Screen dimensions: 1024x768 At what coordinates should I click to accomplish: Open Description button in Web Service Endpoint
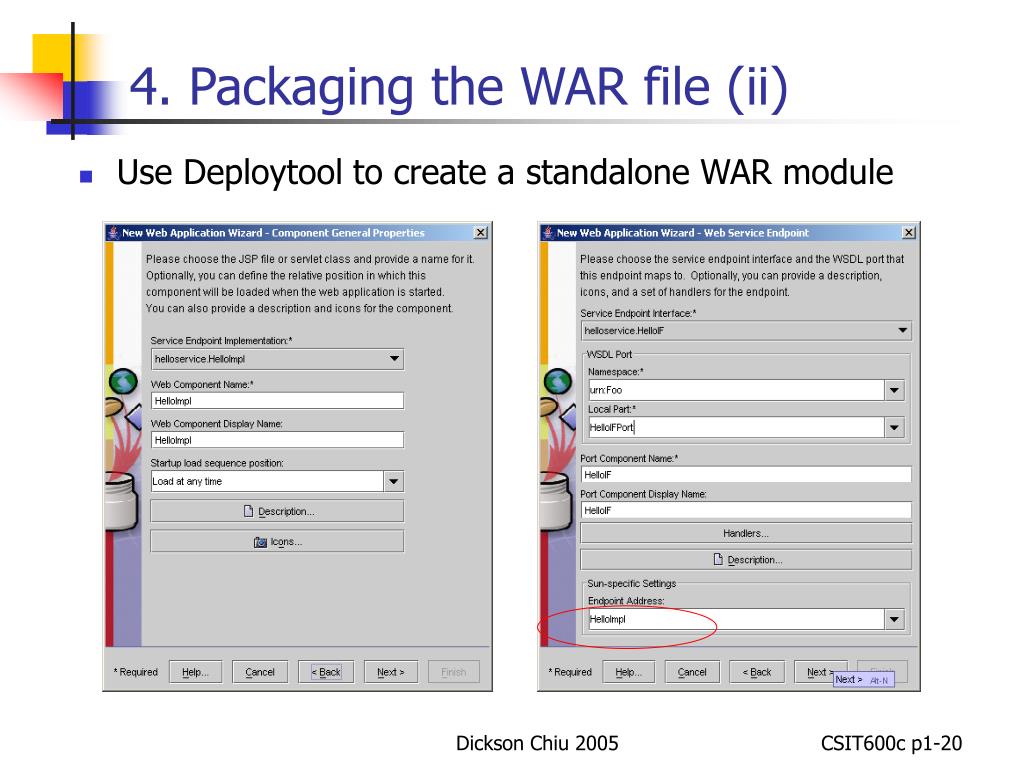(746, 560)
